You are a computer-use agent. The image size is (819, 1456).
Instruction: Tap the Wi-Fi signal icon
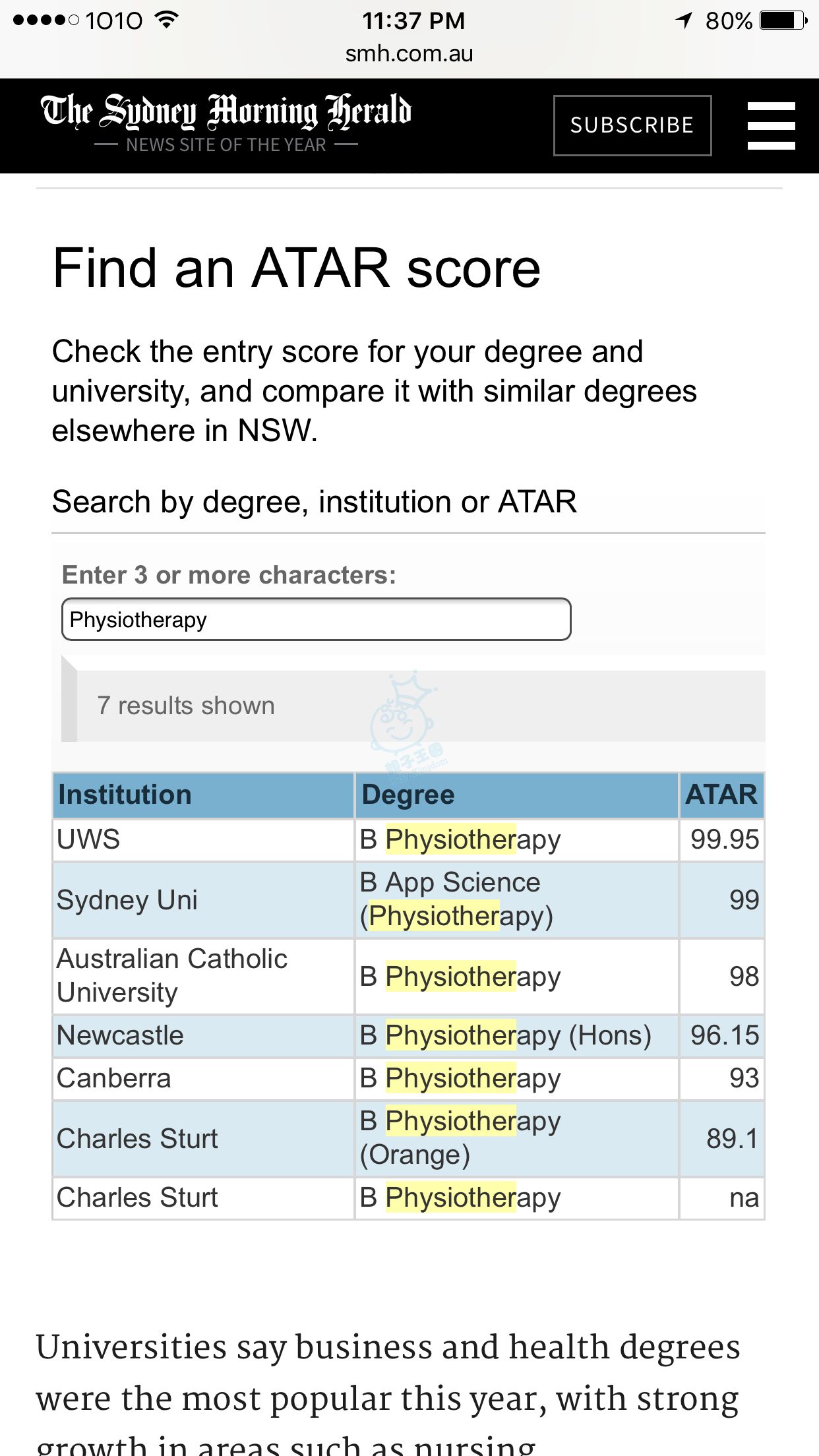[x=167, y=20]
